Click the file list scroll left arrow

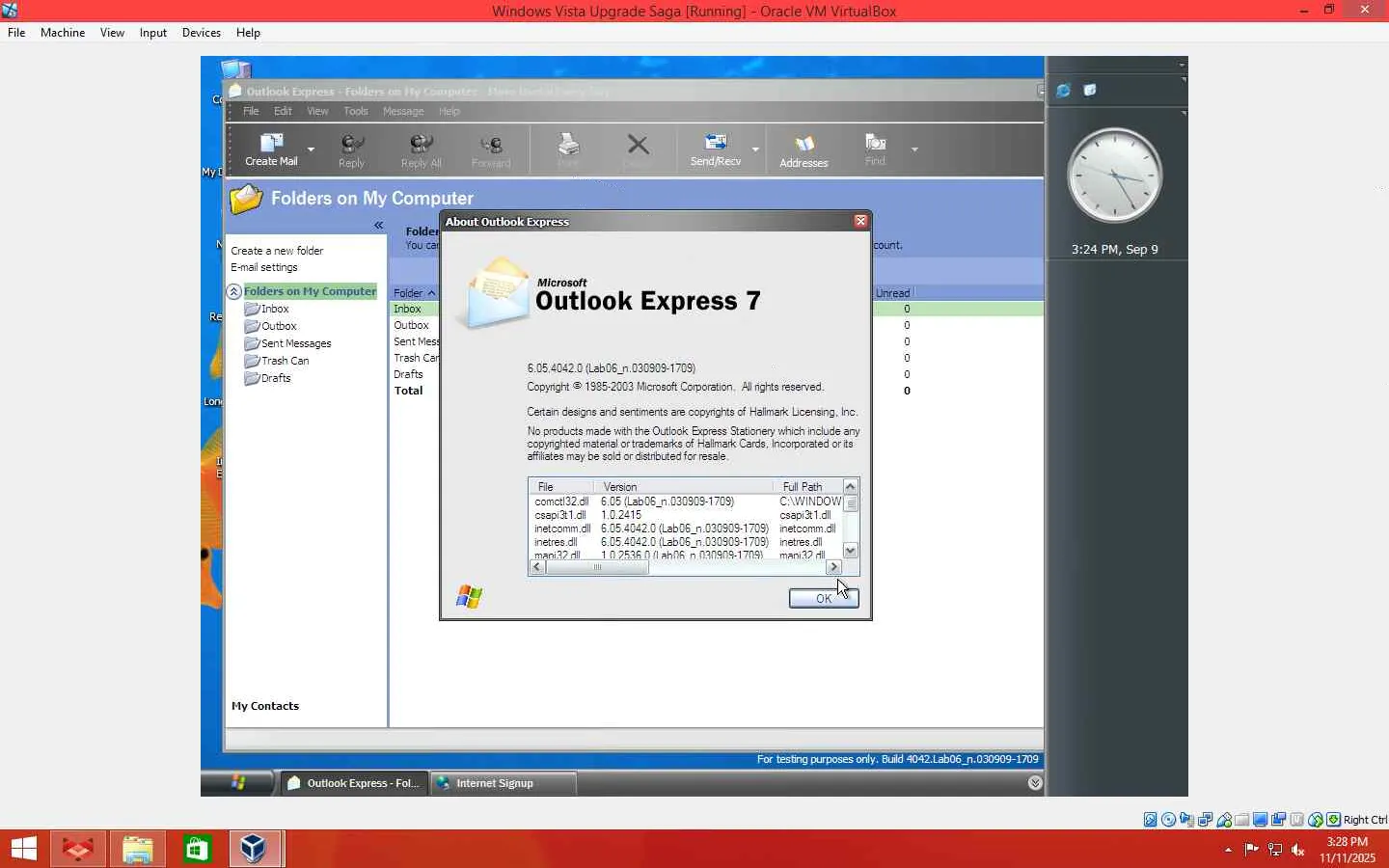pos(537,567)
